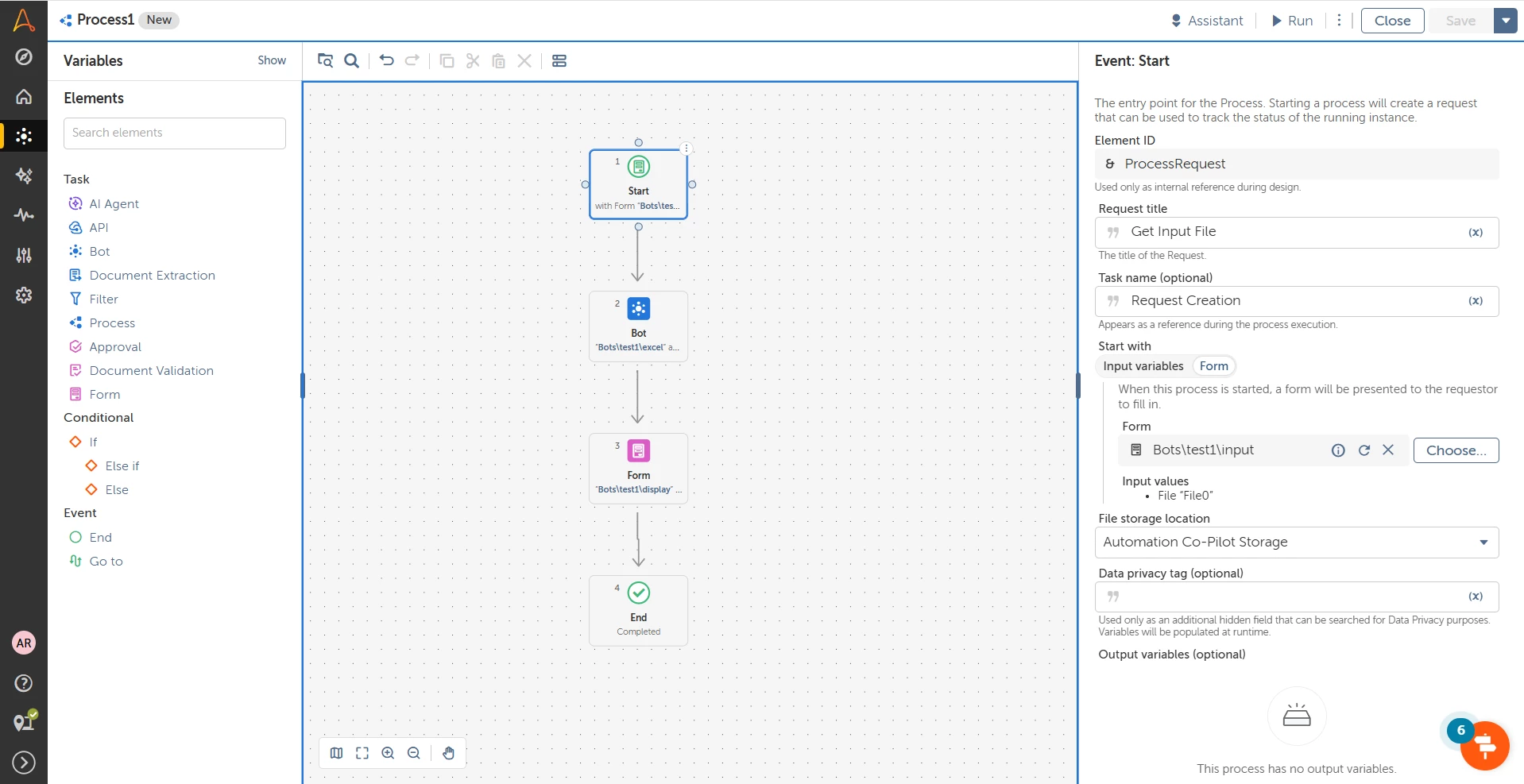Click the Request title field
1524x784 pixels.
[x=1297, y=233]
